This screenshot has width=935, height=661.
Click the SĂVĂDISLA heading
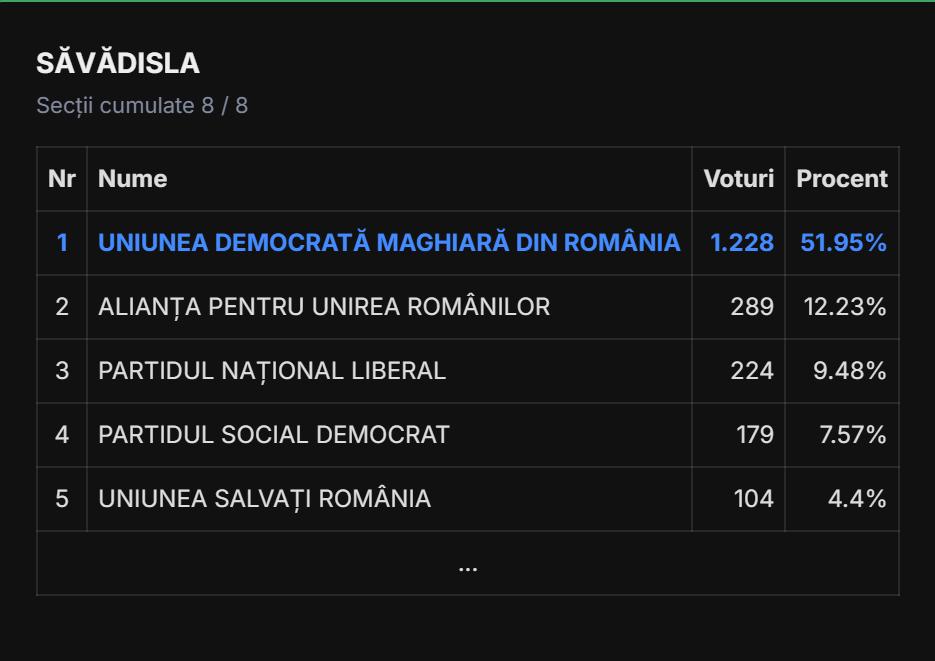pyautogui.click(x=118, y=63)
